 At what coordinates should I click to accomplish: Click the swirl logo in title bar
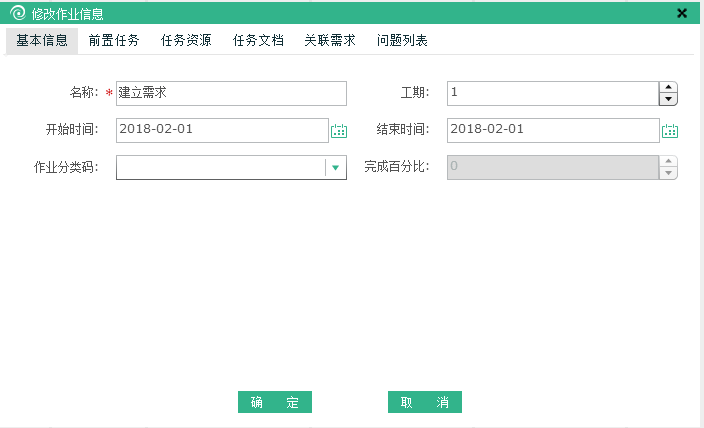tap(17, 14)
